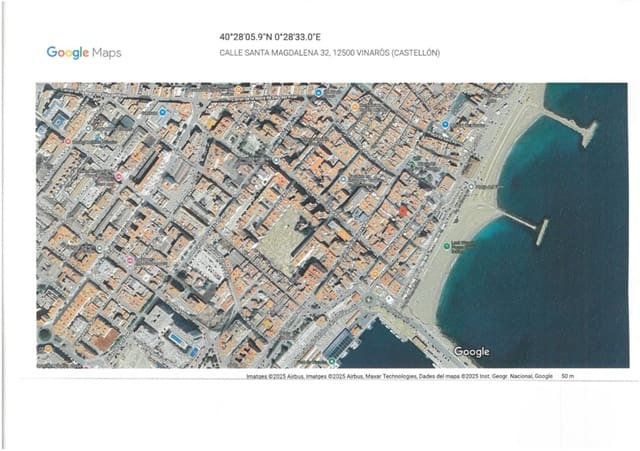Select the green marker at the map's bottom edge

330,360
